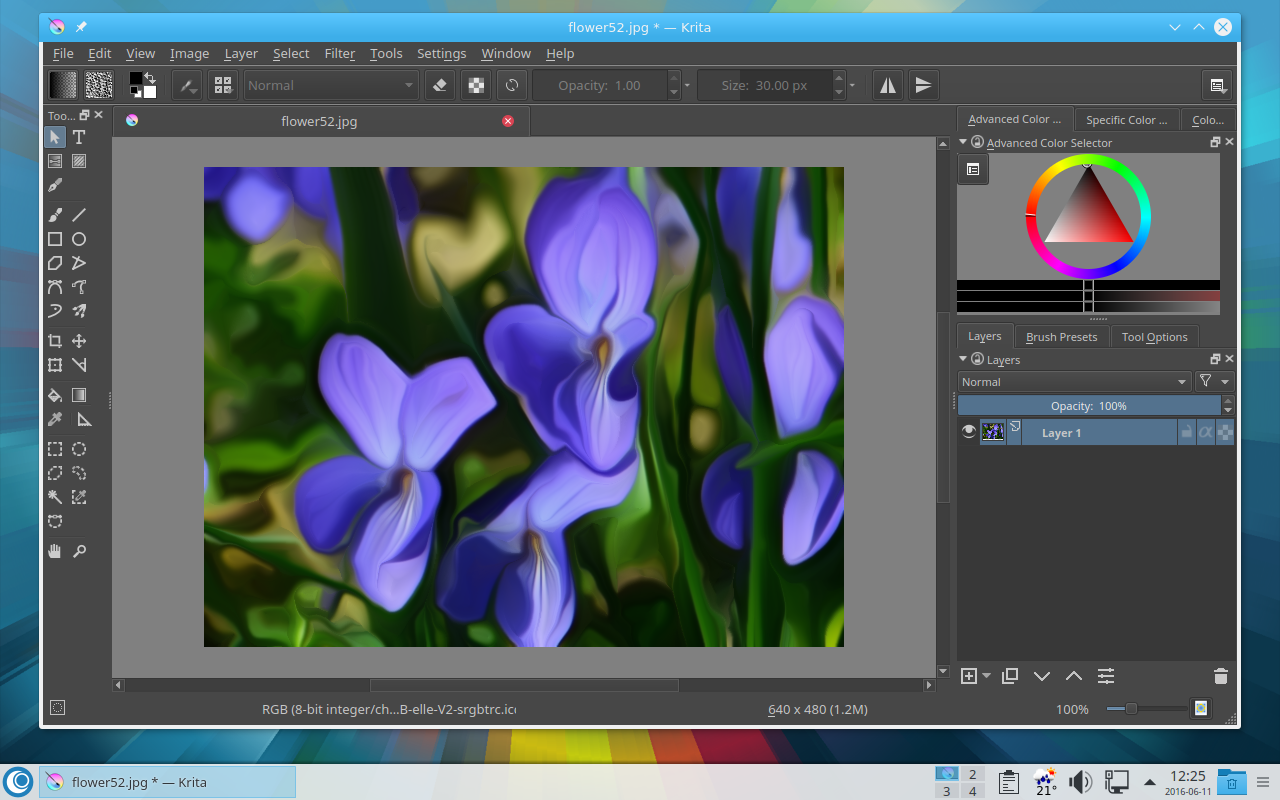Switch to the Brush Presets tab
Image resolution: width=1280 pixels, height=800 pixels.
click(1061, 337)
